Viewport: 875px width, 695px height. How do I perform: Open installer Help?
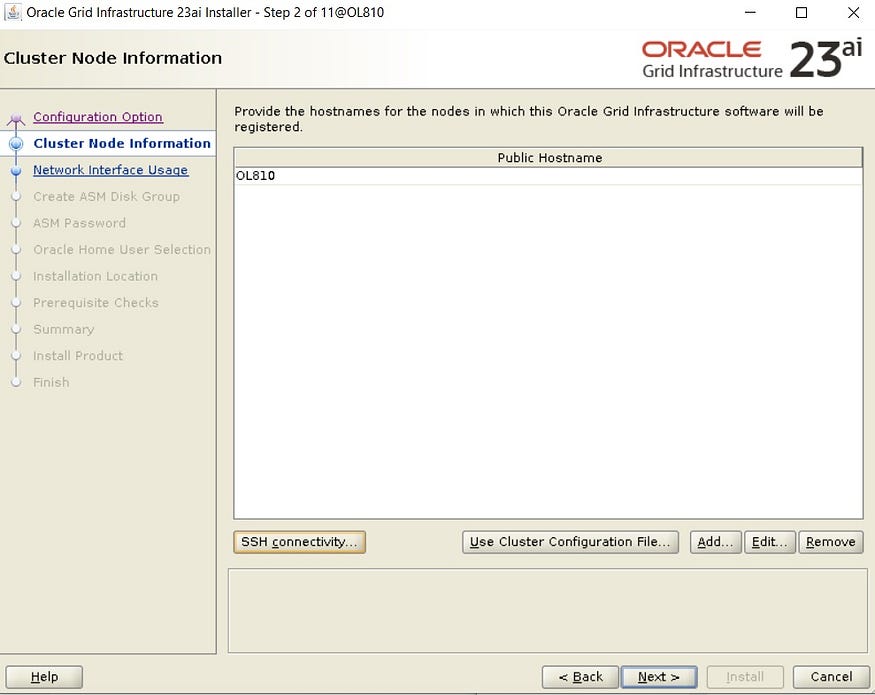point(44,677)
